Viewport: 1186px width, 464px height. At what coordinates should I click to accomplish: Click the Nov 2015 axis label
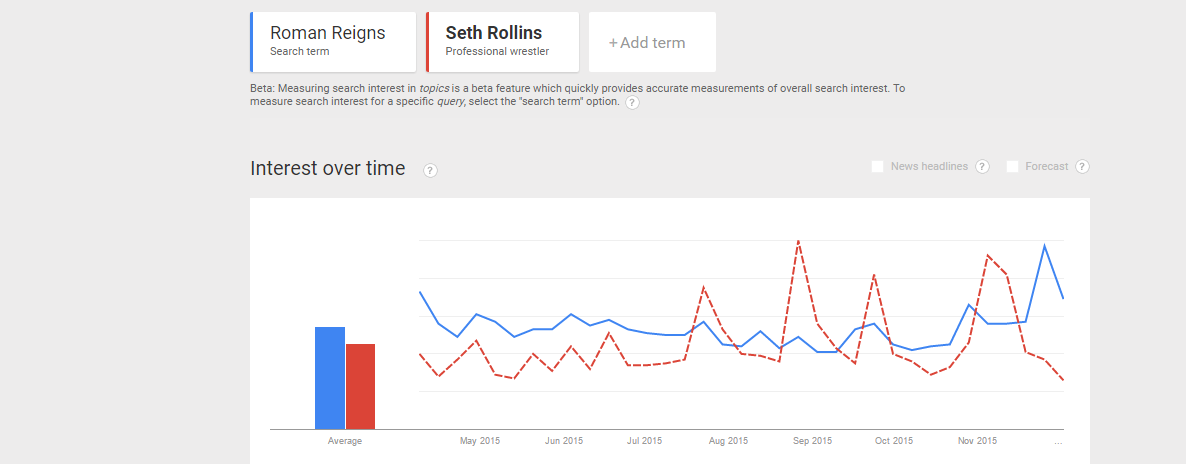(977, 440)
